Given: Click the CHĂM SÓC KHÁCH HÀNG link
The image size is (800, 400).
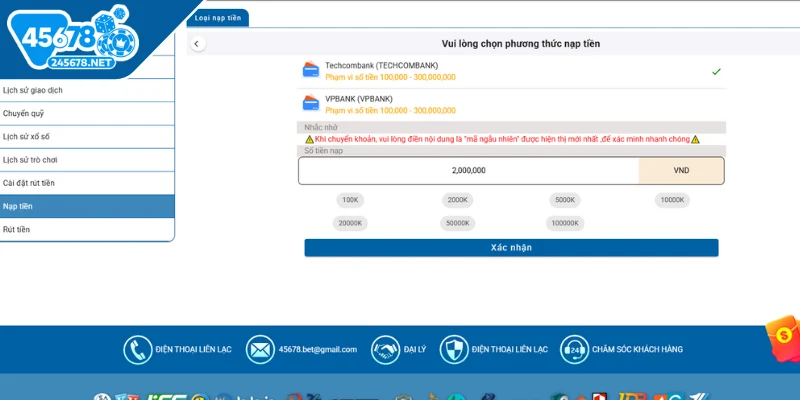Looking at the screenshot, I should 637,349.
